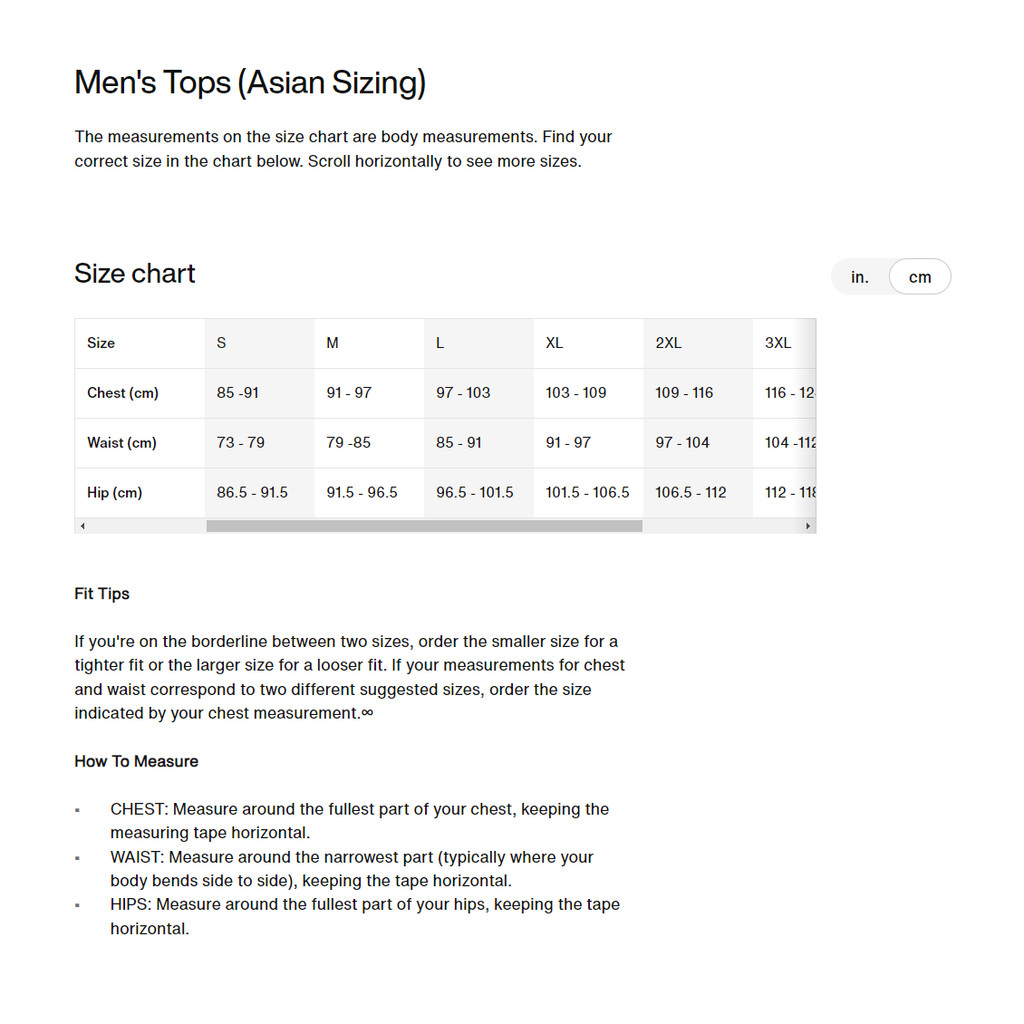
Task: Click the right scroll arrow of the size table
Action: (x=808, y=526)
